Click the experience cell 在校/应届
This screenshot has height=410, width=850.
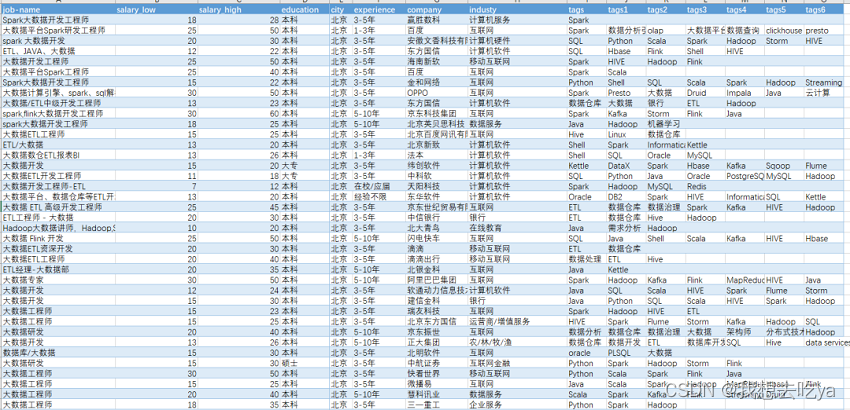pyautogui.click(x=378, y=187)
